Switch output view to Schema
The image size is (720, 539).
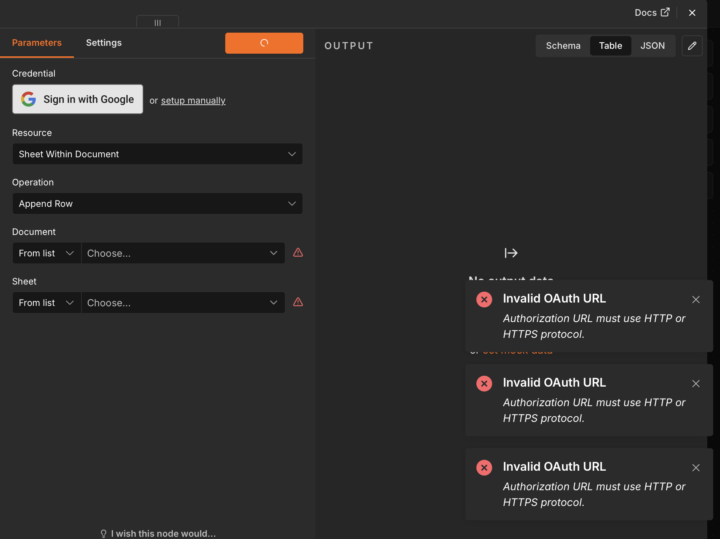click(x=563, y=45)
